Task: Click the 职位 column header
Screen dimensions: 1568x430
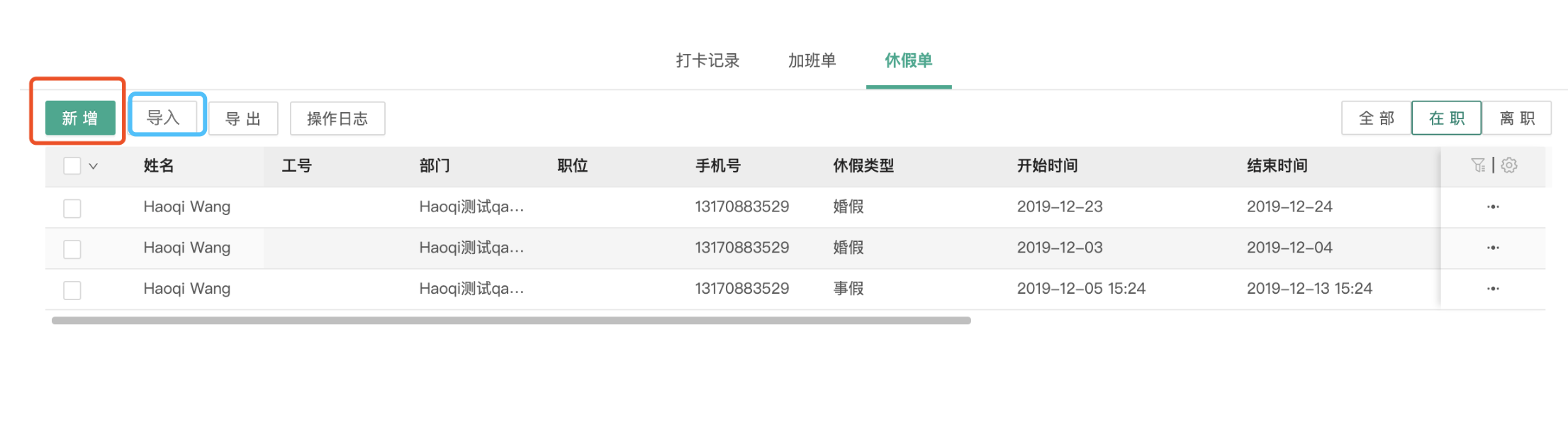Action: pos(573,166)
